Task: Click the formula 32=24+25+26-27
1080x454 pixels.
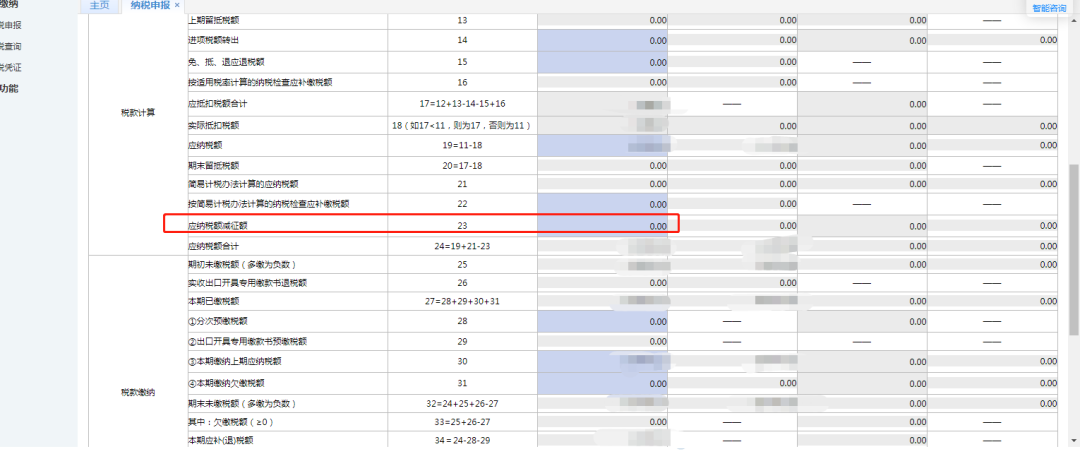Action: pyautogui.click(x=462, y=403)
